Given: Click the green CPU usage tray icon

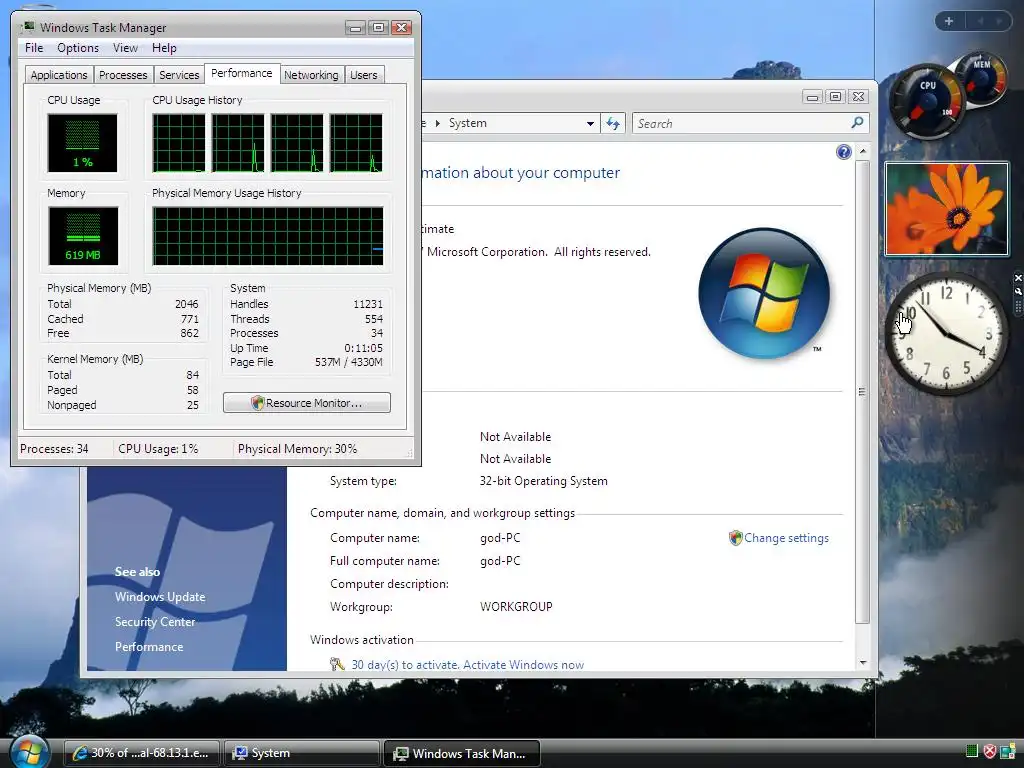Looking at the screenshot, I should click(x=972, y=751).
